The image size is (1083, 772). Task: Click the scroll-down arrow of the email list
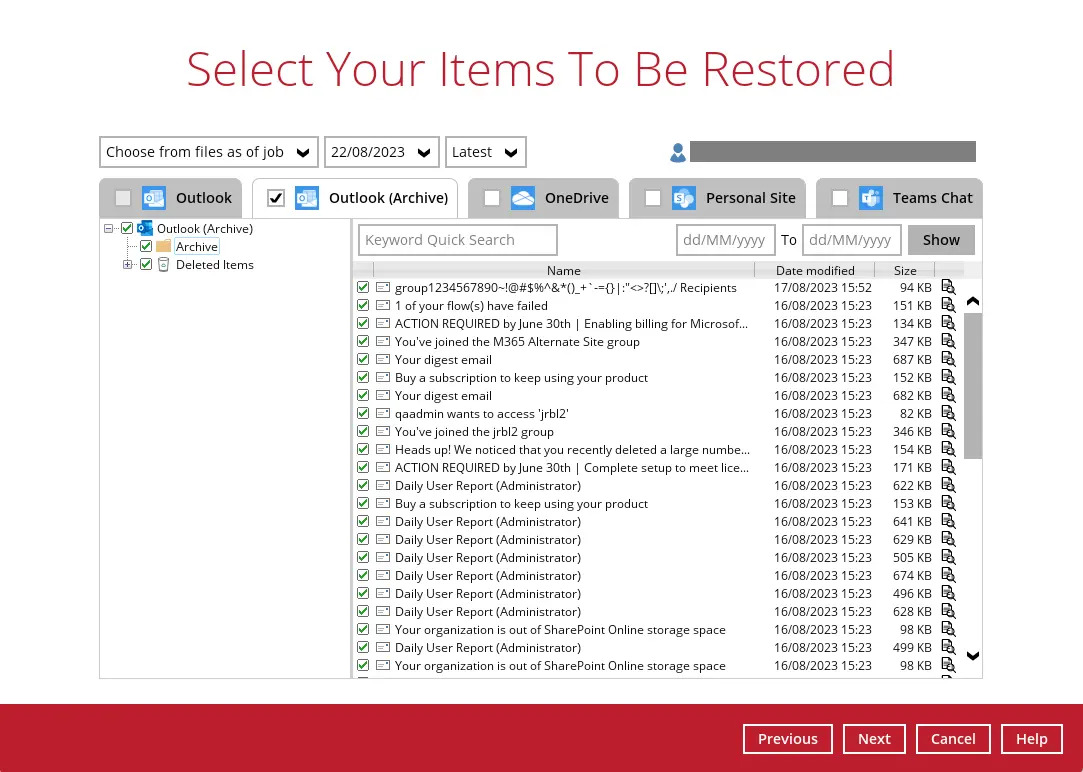[x=972, y=656]
